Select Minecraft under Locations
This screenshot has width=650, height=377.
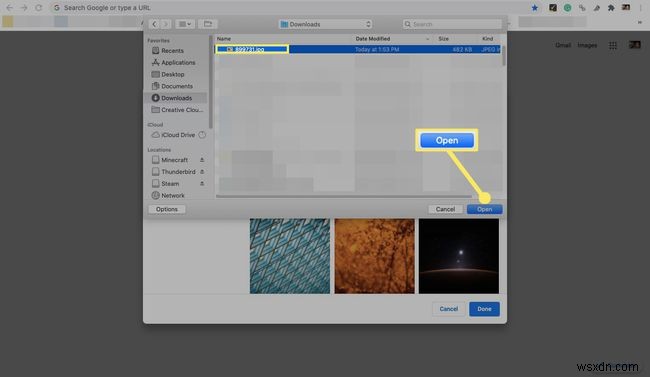[x=175, y=160]
